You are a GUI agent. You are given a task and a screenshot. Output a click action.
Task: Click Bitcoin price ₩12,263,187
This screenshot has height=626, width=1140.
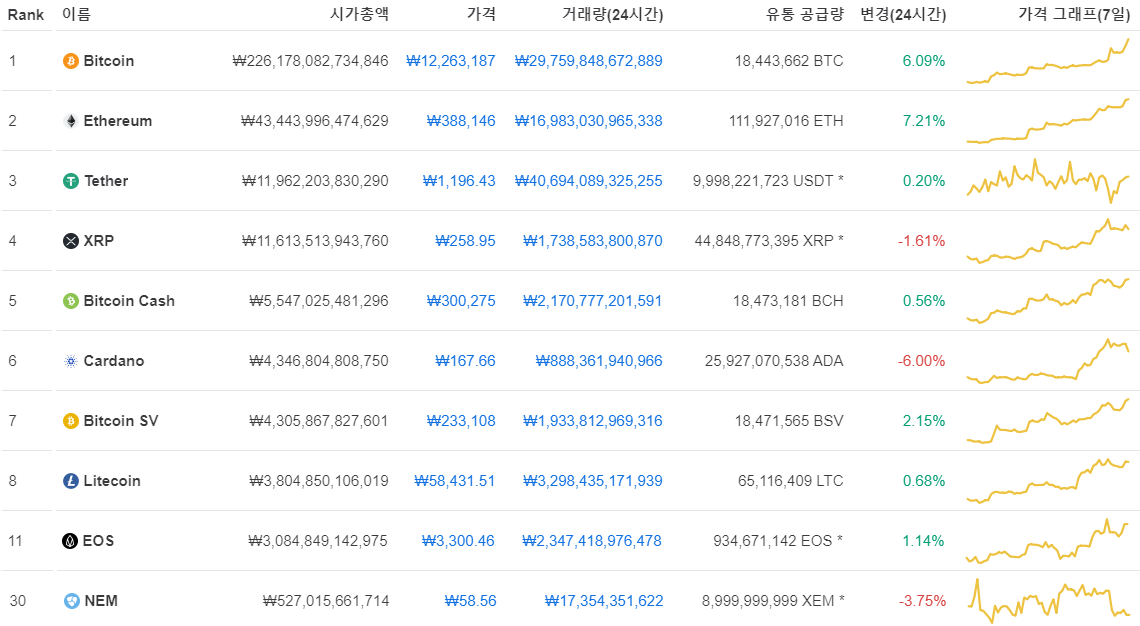[x=451, y=61]
